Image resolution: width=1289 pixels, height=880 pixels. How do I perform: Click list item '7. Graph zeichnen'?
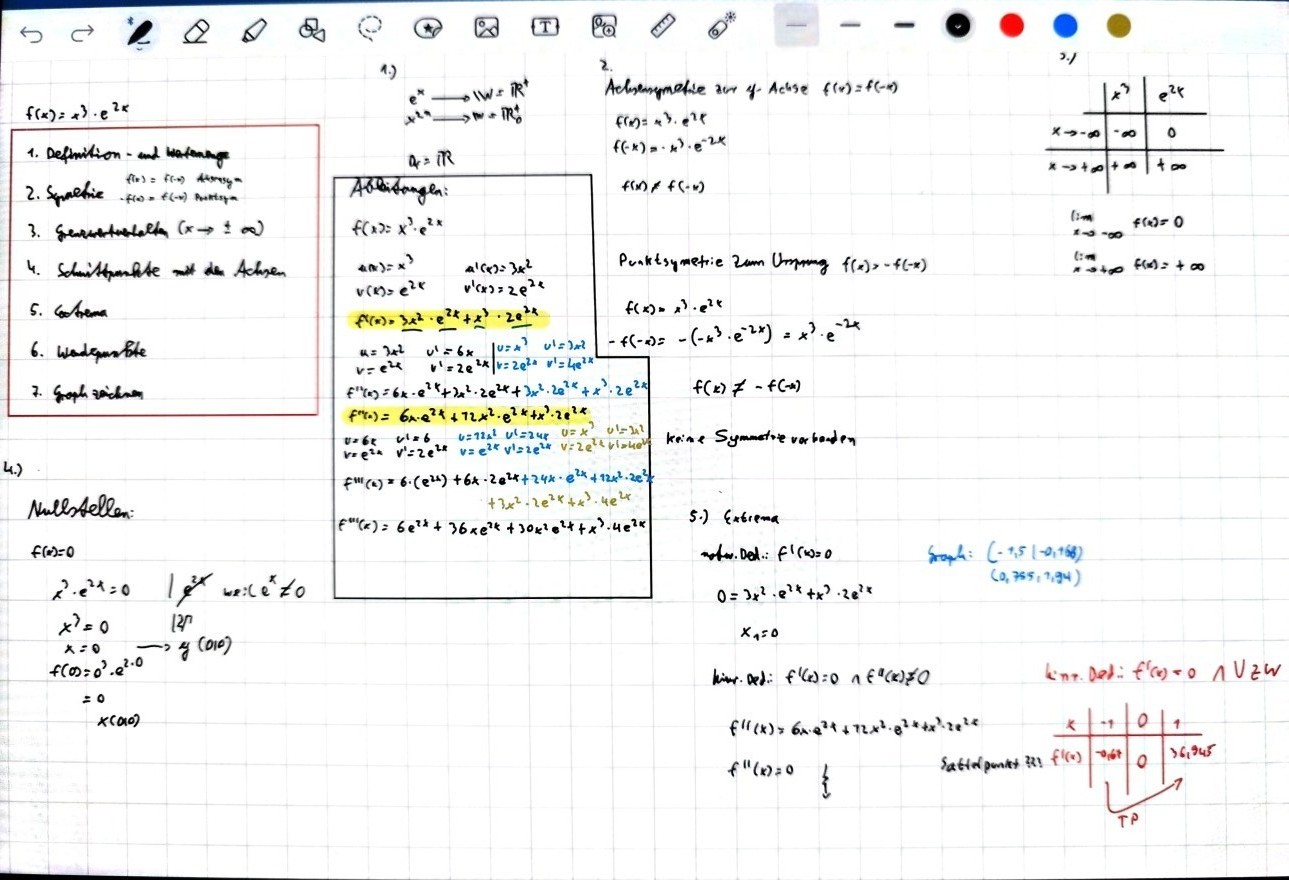pyautogui.click(x=86, y=393)
